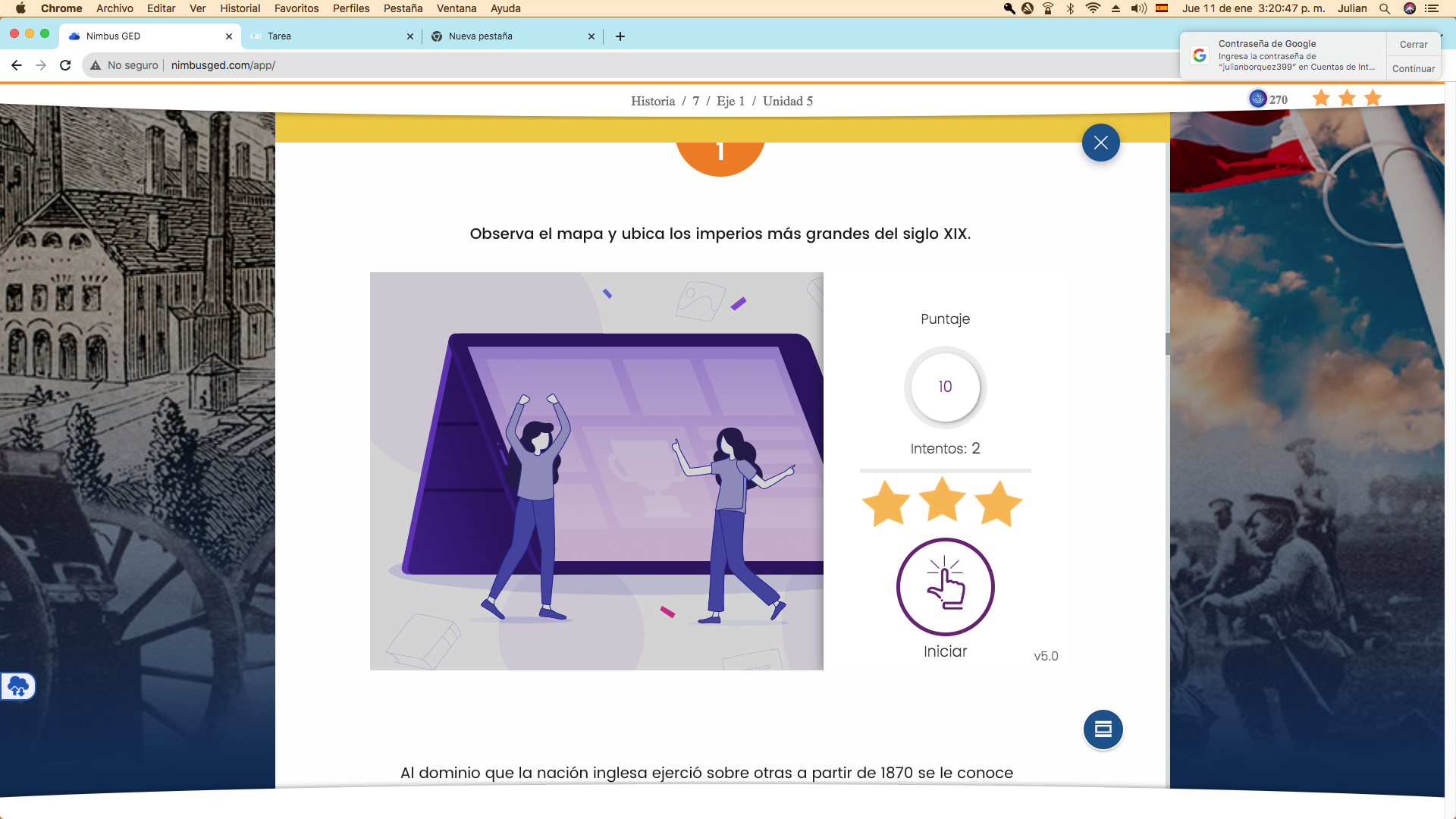Close the activity with the blue X button
The image size is (1456, 819).
tap(1100, 143)
